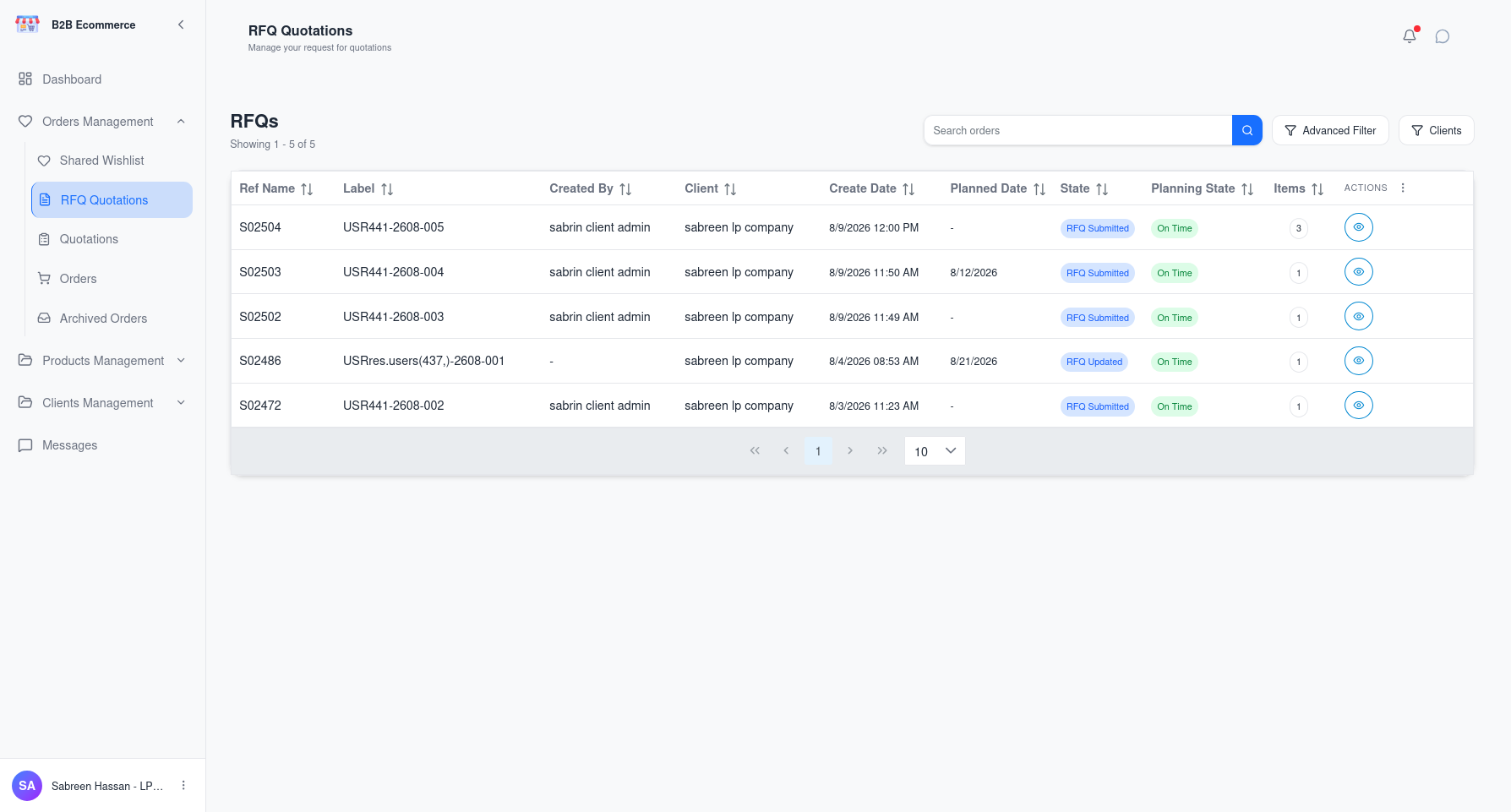1511x812 pixels.
Task: Open the notifications bell
Action: pos(1409,36)
